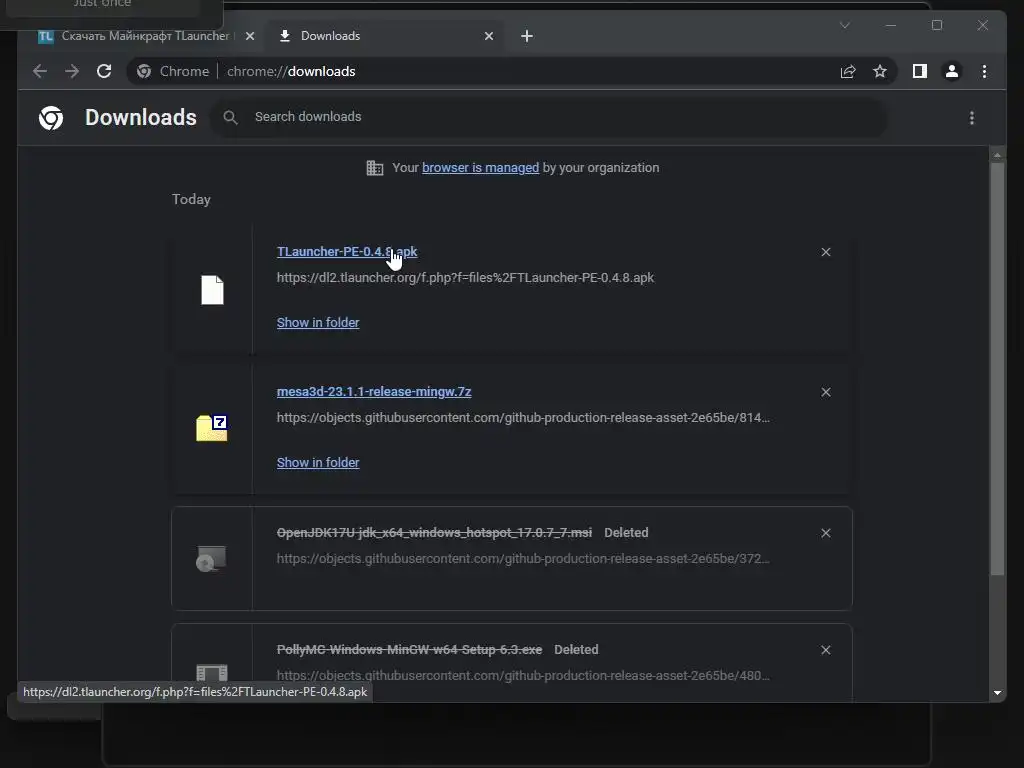
Task: Click the downloads page scrollbar thumb
Action: tap(997, 369)
